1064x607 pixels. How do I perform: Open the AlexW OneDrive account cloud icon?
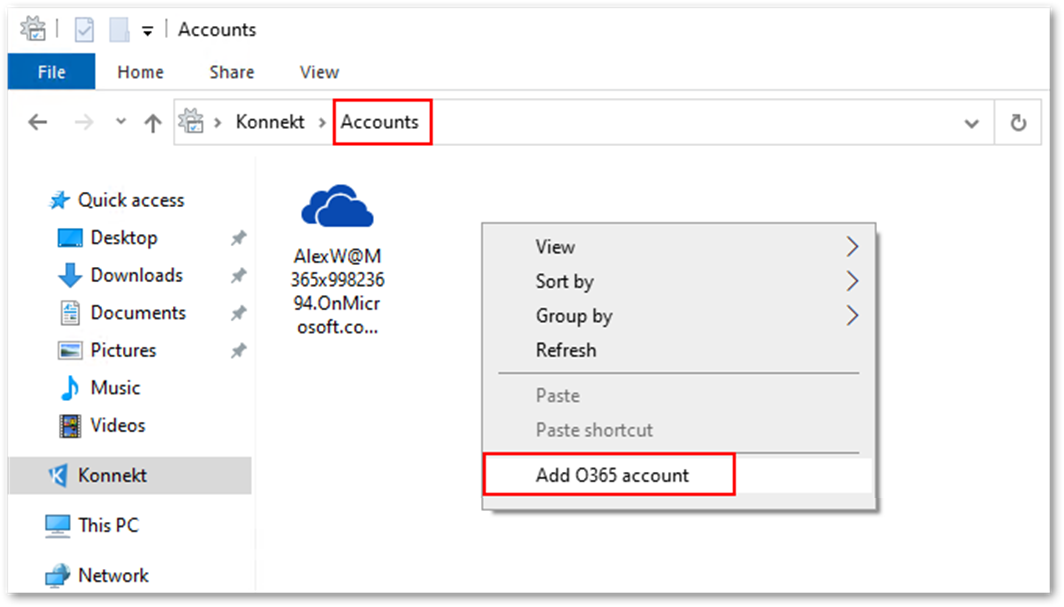pos(337,206)
